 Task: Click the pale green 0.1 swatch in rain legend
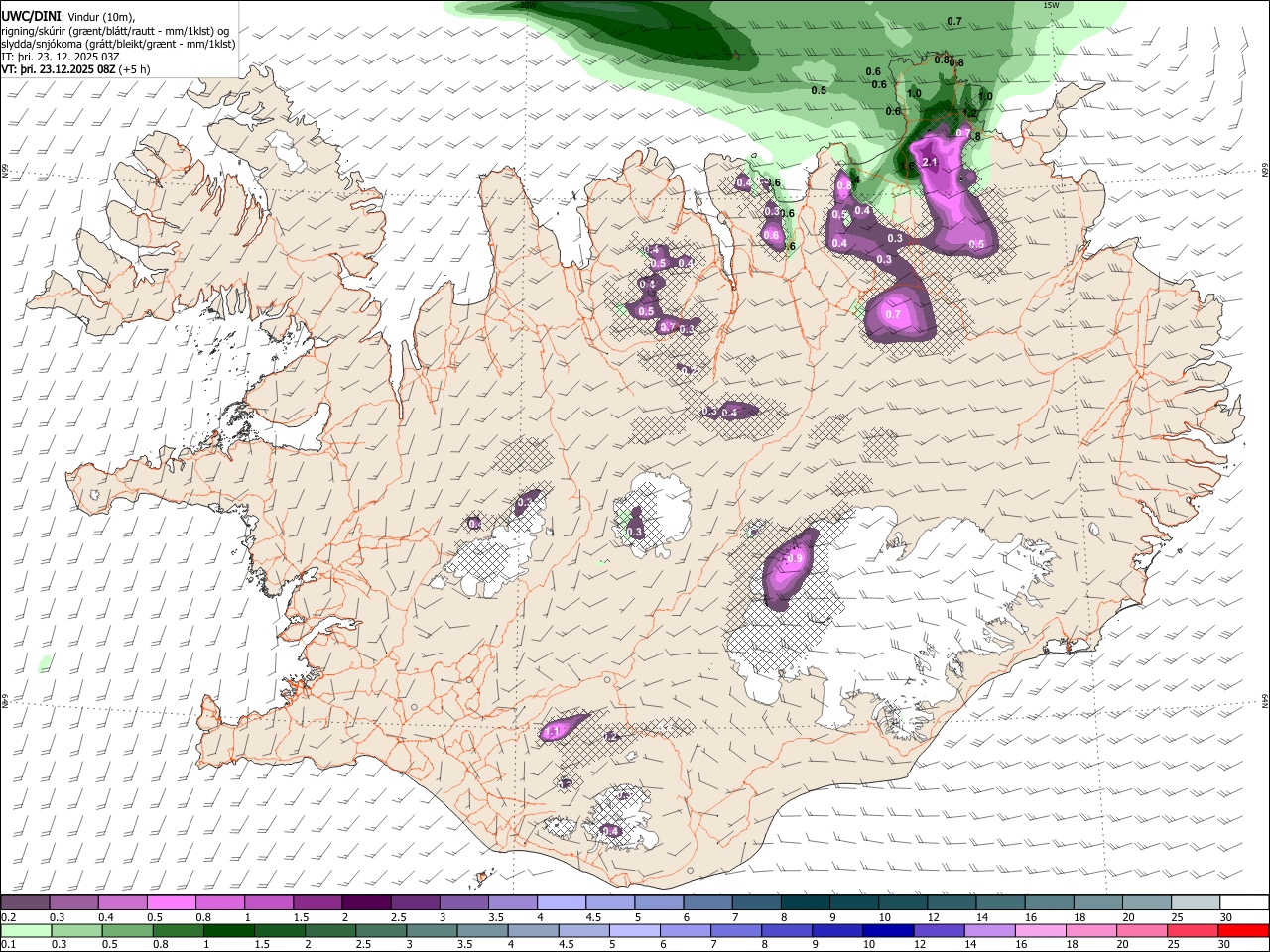click(26, 931)
